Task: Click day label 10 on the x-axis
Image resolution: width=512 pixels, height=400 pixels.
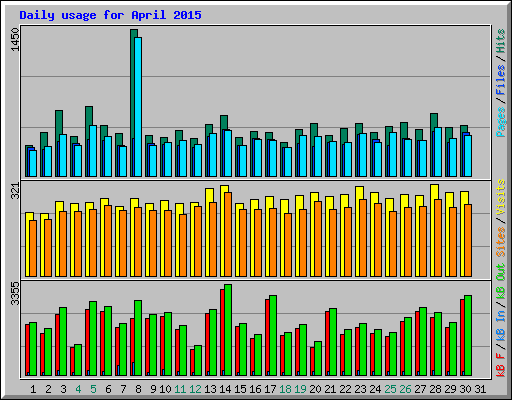Action: point(165,389)
